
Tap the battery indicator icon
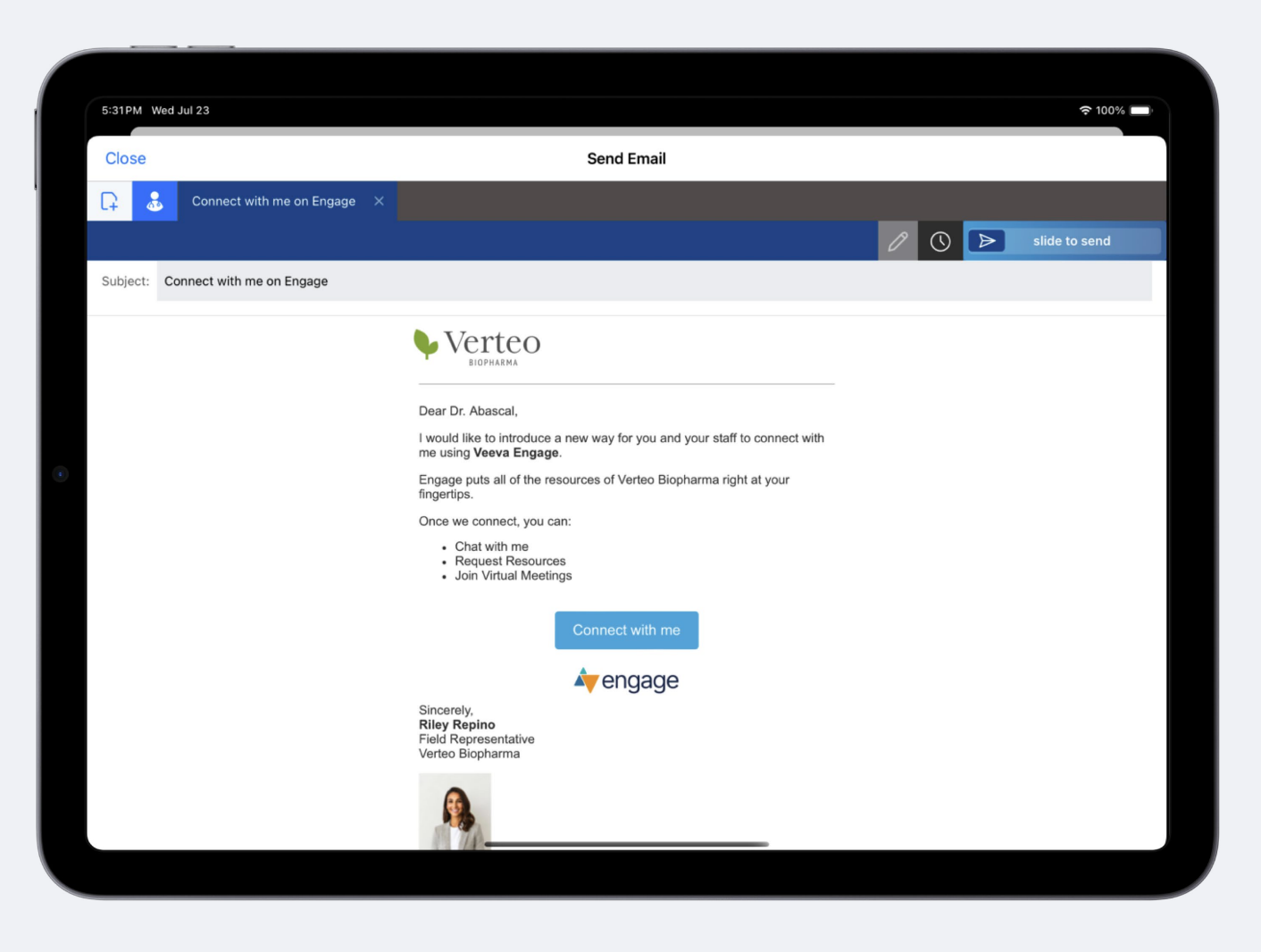1141,111
